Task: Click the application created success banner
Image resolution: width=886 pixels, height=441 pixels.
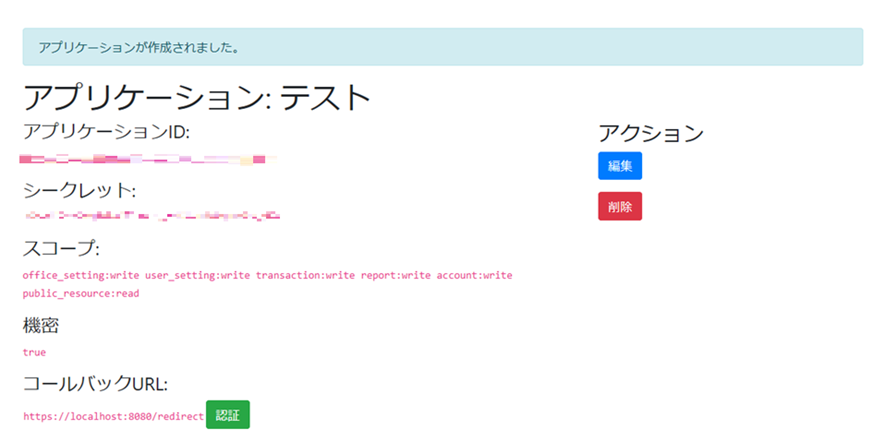Action: 442,47
